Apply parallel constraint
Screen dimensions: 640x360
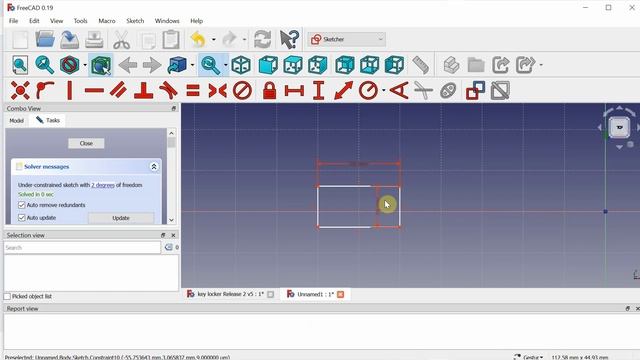click(x=119, y=90)
